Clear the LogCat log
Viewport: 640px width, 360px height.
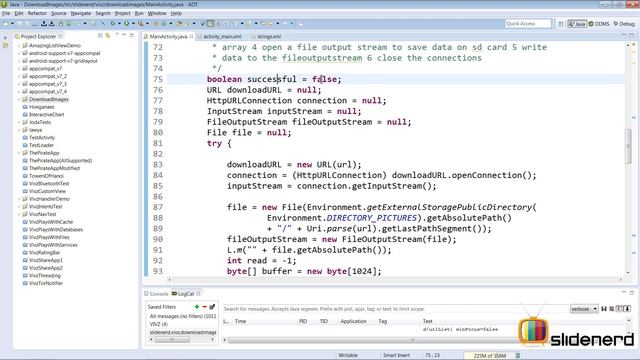click(x=611, y=309)
